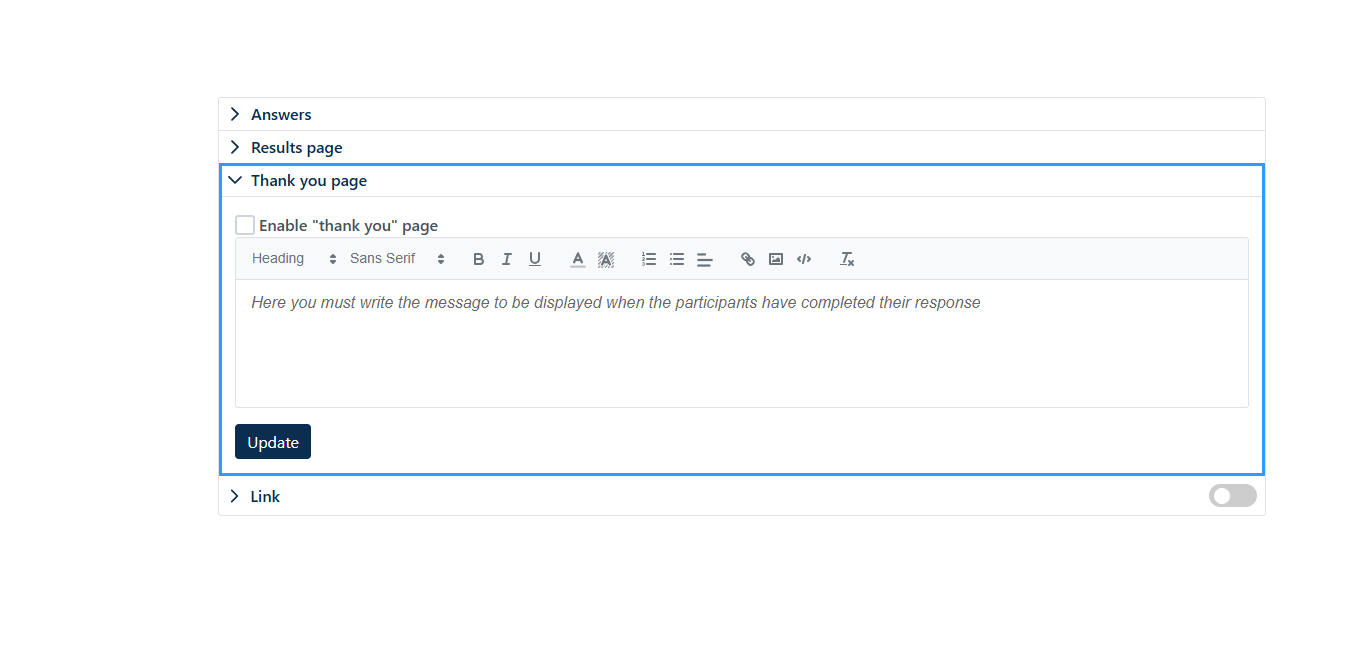Open text color picker
Screen dimensions: 1360x671
pos(578,259)
